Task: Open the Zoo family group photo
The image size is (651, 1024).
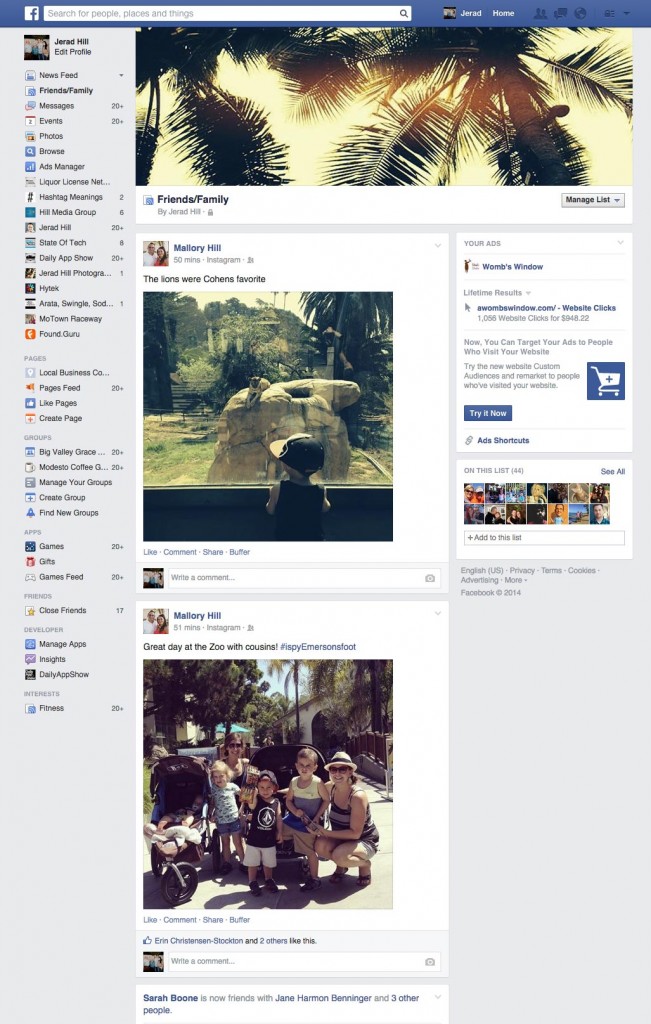Action: click(x=268, y=784)
